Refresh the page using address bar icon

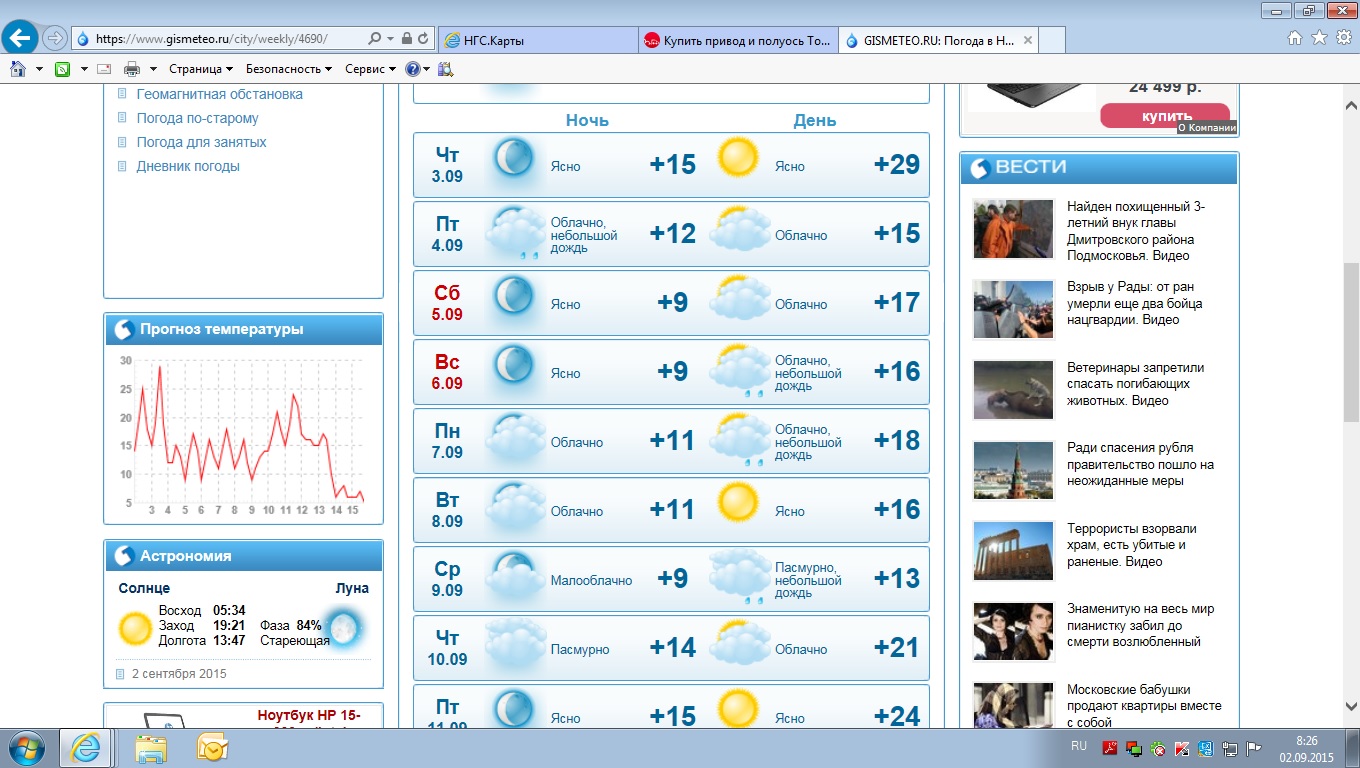423,39
